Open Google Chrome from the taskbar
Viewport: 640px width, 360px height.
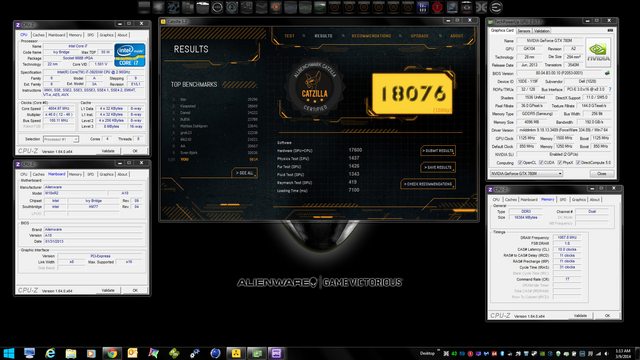[x=112, y=353]
